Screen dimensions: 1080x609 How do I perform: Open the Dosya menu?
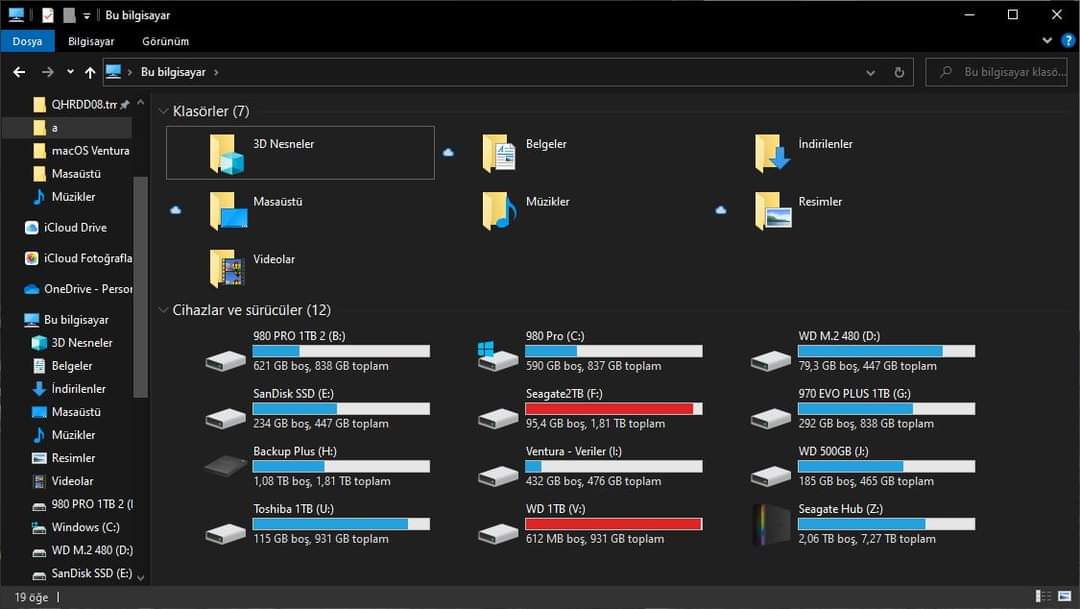pos(27,41)
